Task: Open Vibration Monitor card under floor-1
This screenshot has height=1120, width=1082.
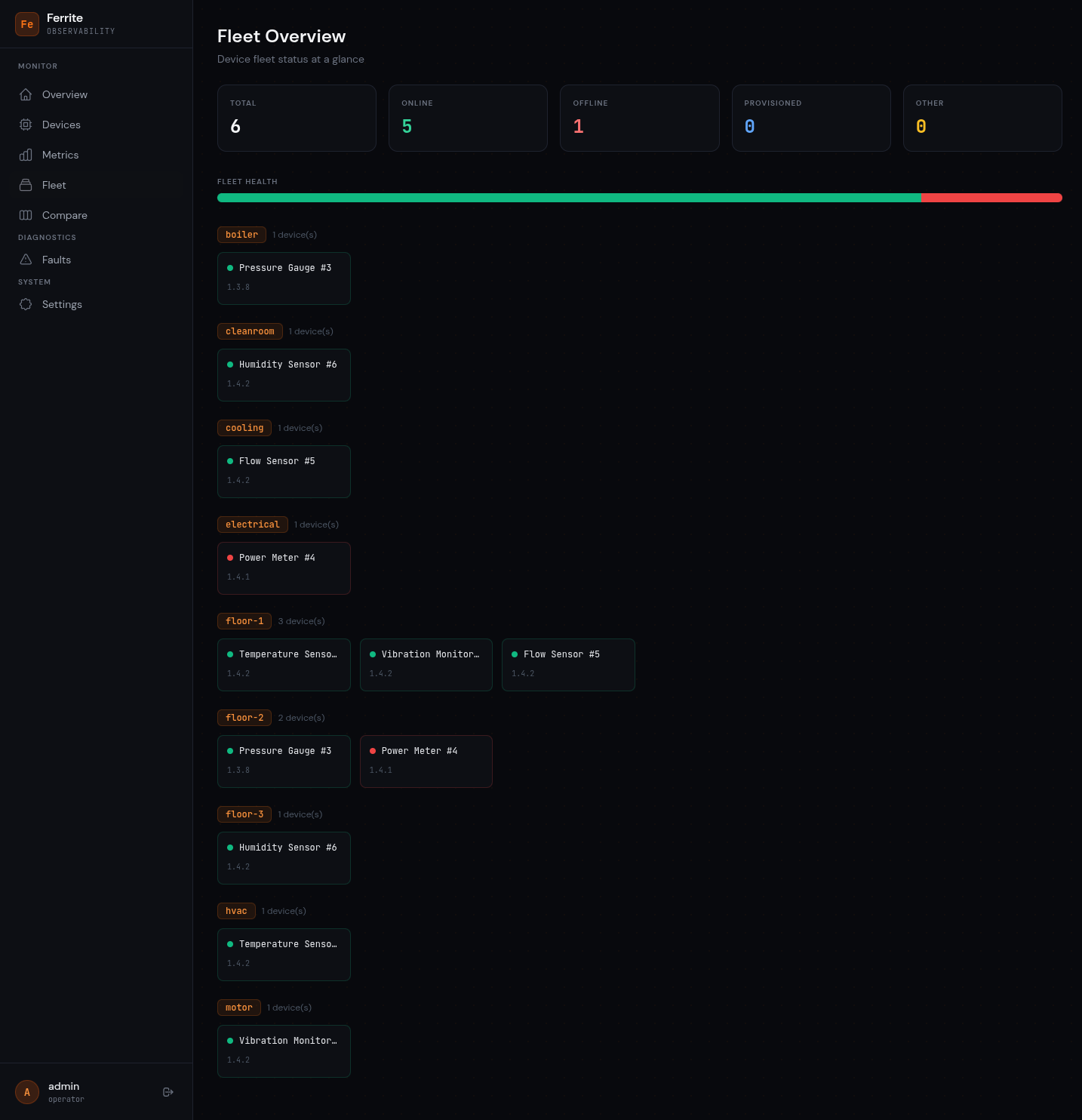Action: point(426,664)
